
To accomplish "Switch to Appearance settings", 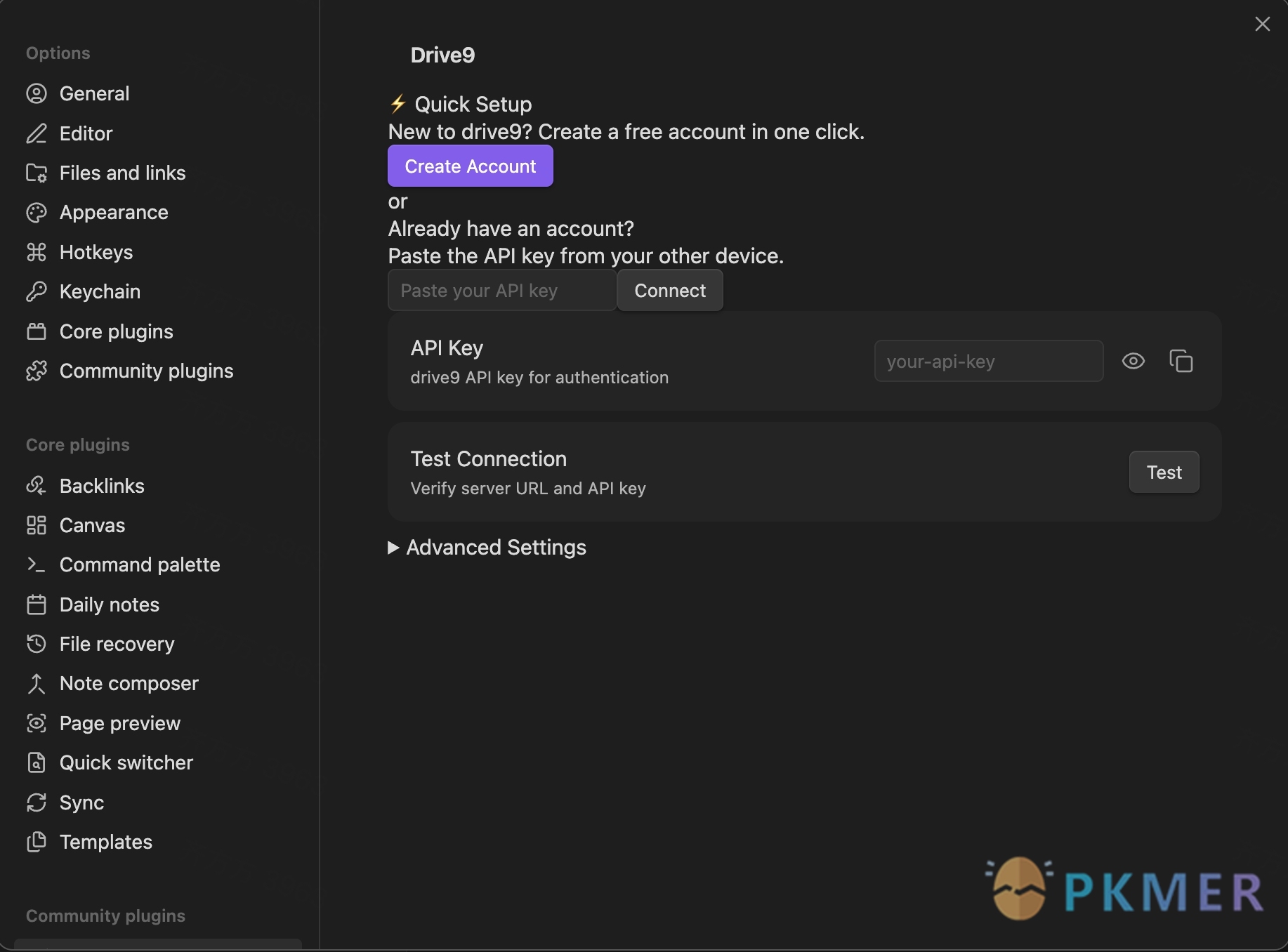I will coord(158,213).
